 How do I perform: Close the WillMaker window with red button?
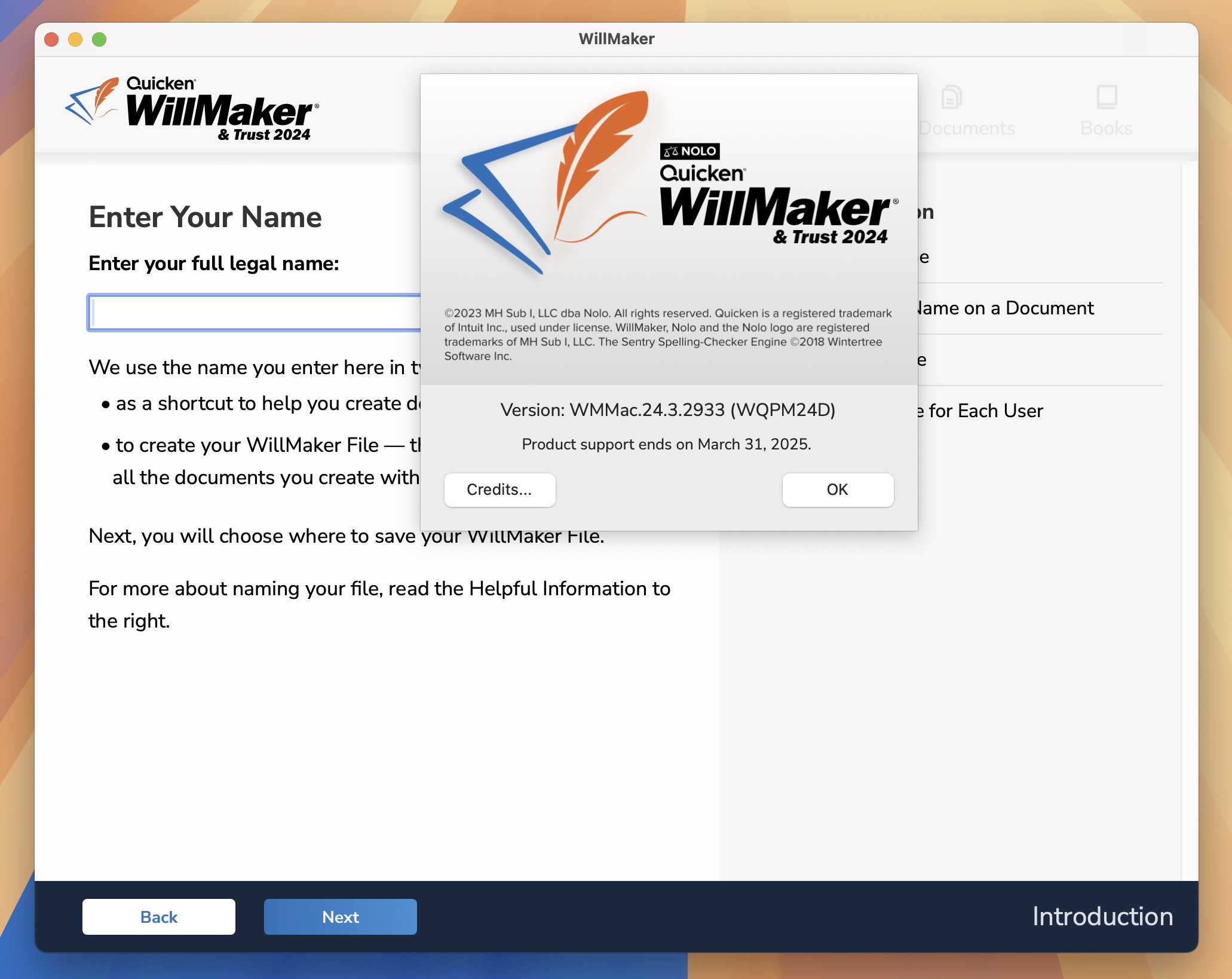coord(51,39)
